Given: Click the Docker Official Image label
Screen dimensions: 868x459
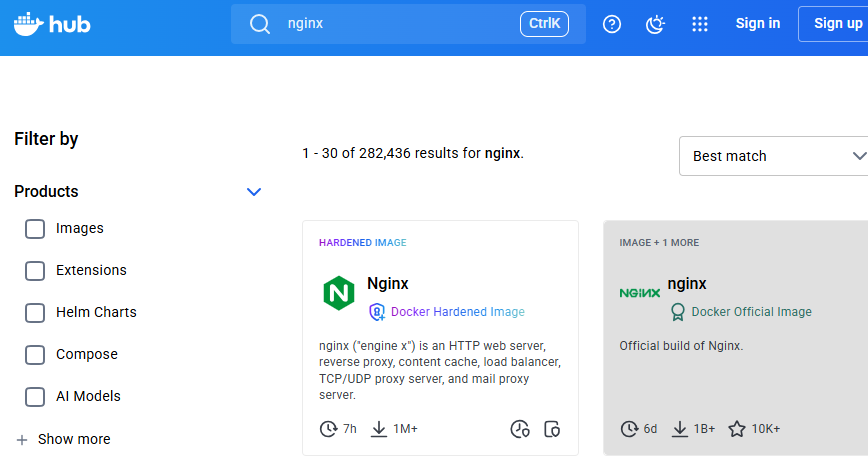Looking at the screenshot, I should pyautogui.click(x=752, y=312).
